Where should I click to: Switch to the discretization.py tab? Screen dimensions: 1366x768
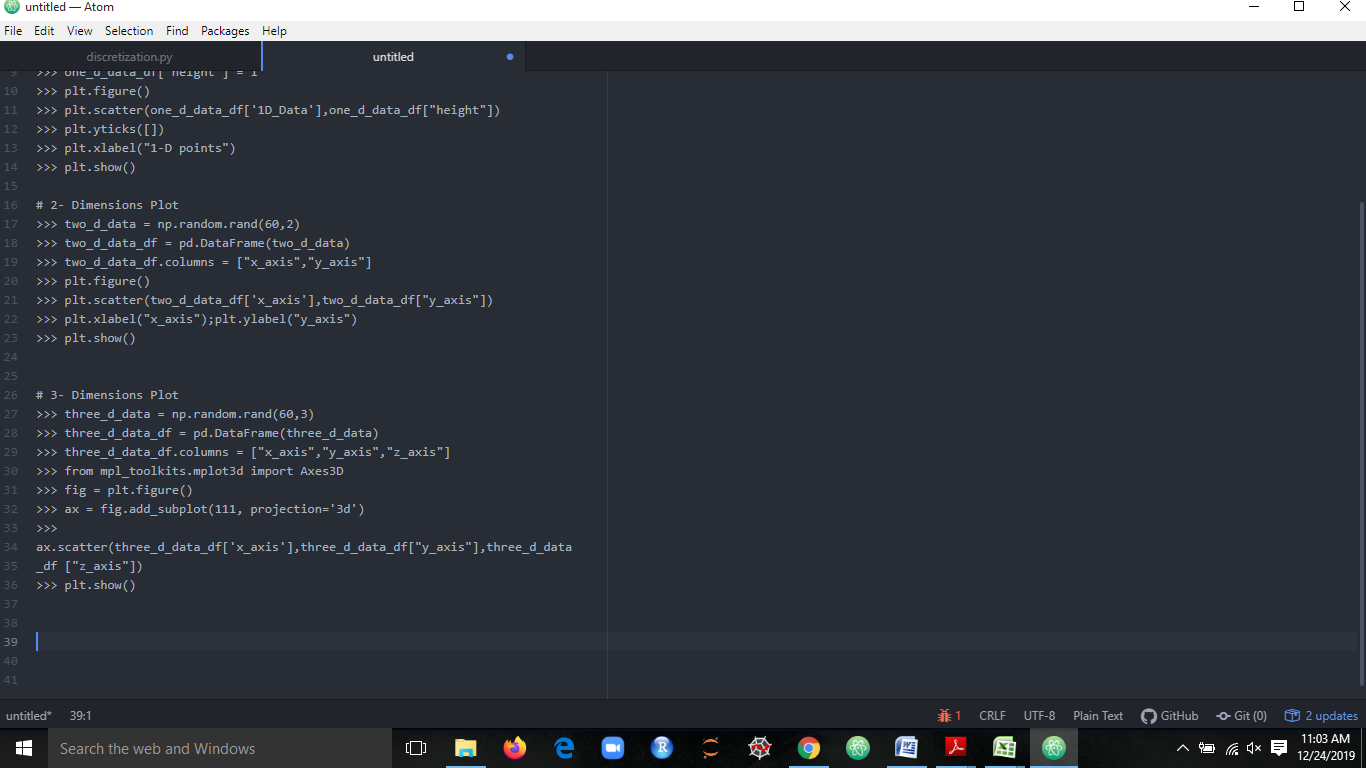point(129,57)
